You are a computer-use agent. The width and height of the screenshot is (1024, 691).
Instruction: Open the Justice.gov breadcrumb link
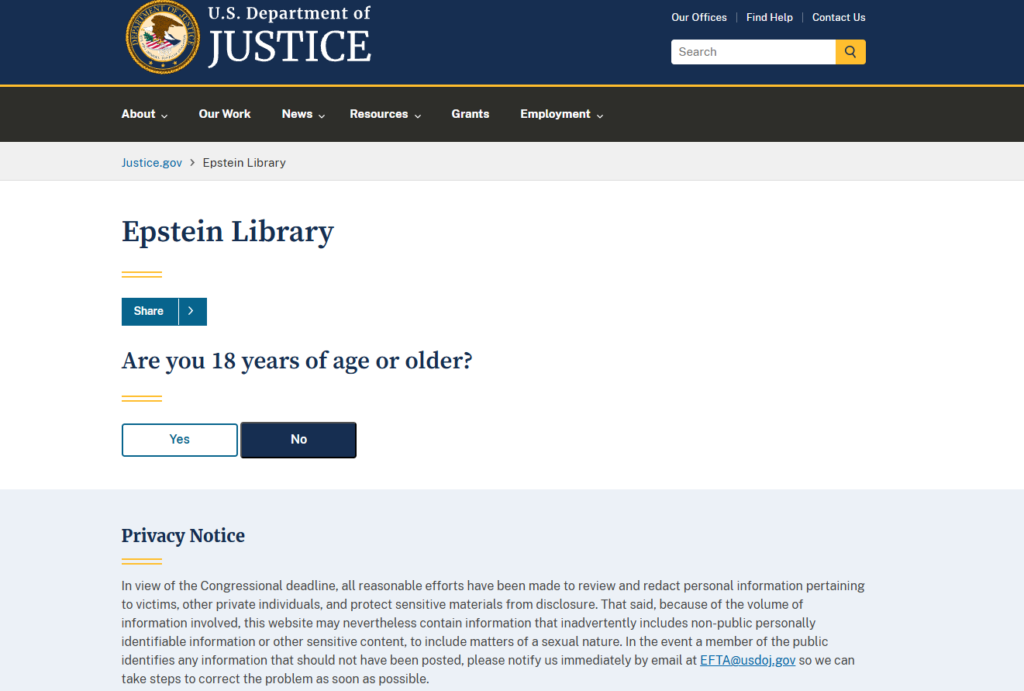pos(151,162)
